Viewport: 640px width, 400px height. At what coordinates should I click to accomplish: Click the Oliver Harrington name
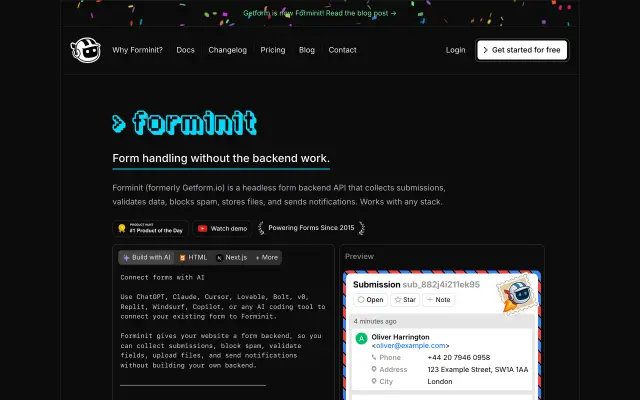400,337
